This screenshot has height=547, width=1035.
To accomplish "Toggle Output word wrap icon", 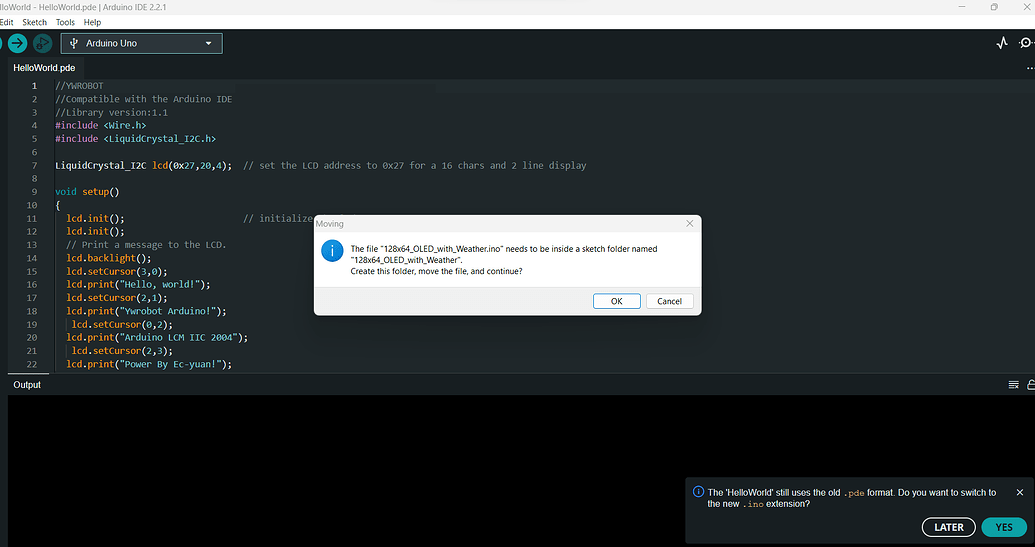I will pyautogui.click(x=1013, y=385).
